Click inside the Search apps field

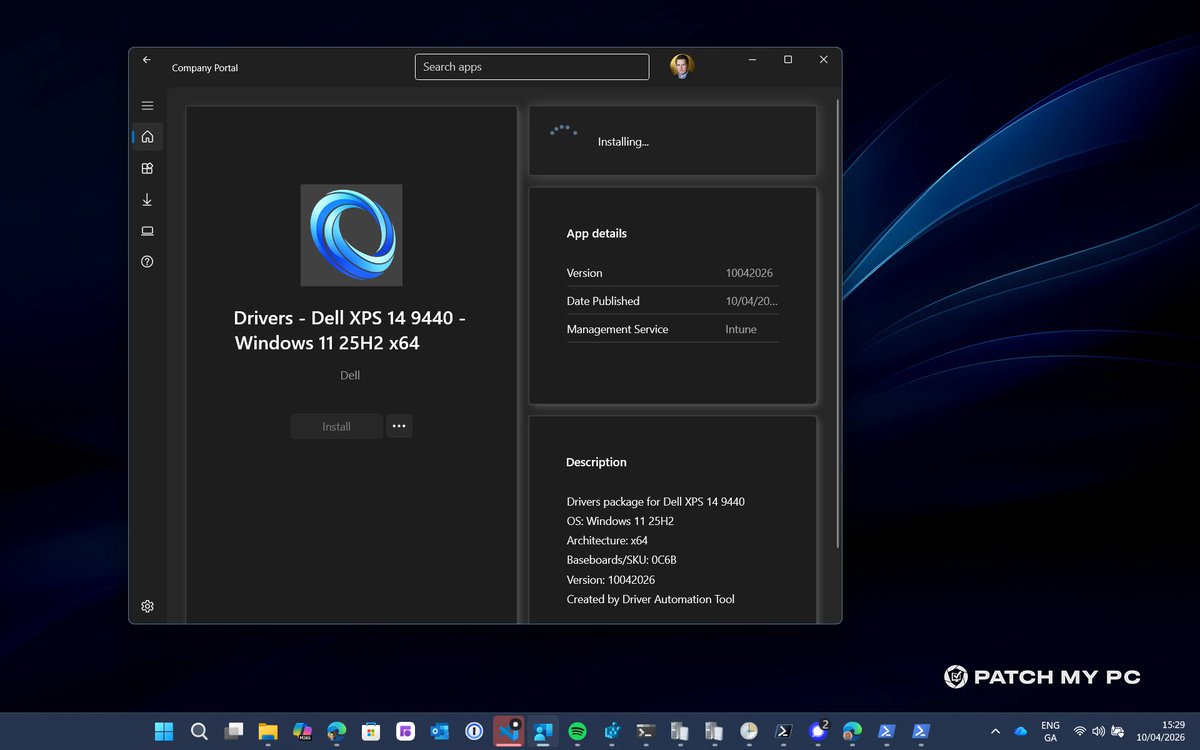click(x=532, y=67)
